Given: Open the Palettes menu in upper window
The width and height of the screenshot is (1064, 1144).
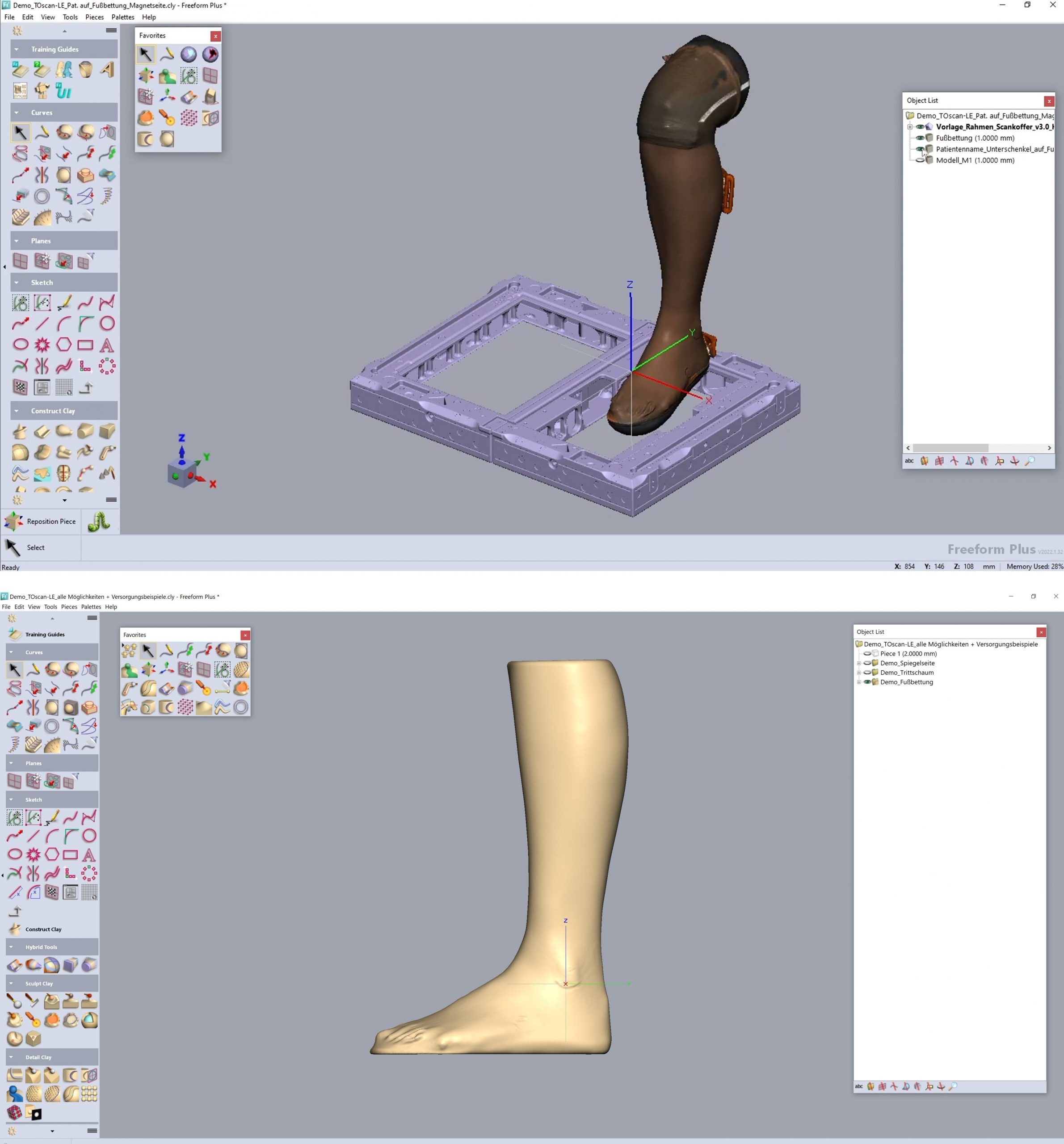Looking at the screenshot, I should click(122, 17).
